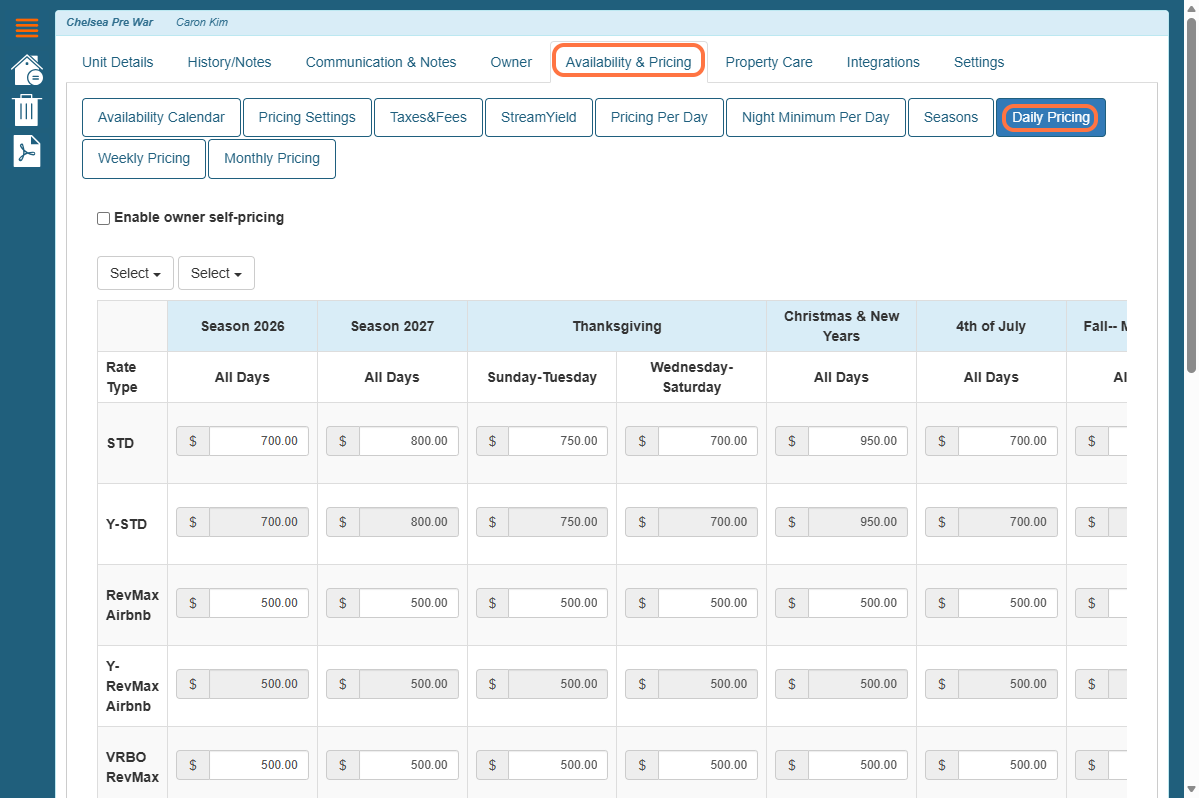1199x798 pixels.
Task: Edit RevMax Airbnb Season 2026 rate
Action: coord(258,603)
